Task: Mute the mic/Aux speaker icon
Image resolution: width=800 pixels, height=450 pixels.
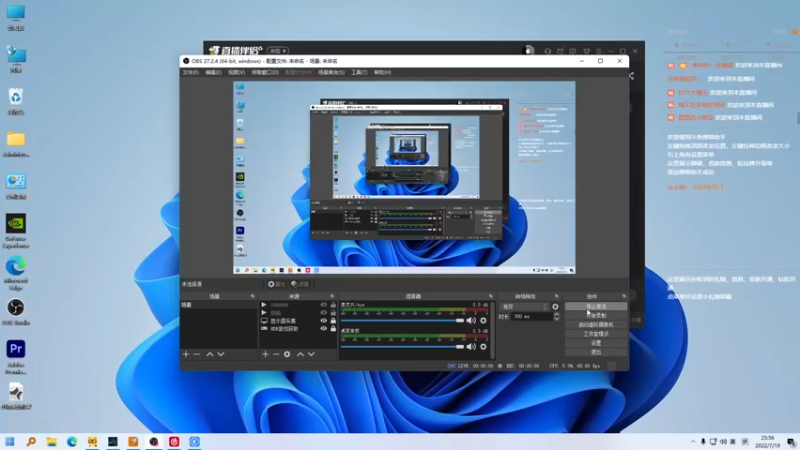Action: (471, 321)
